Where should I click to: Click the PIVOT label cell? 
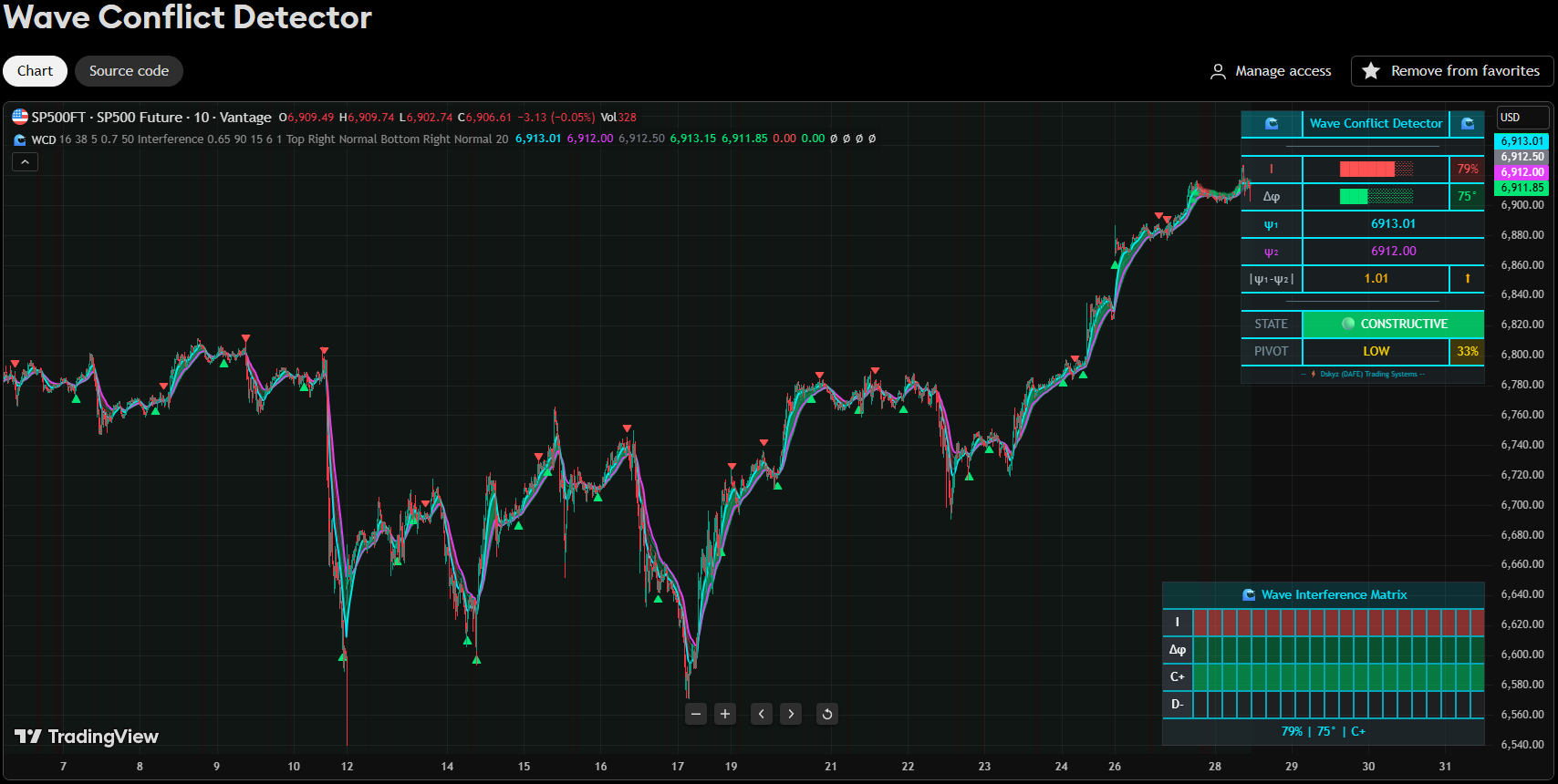1271,351
